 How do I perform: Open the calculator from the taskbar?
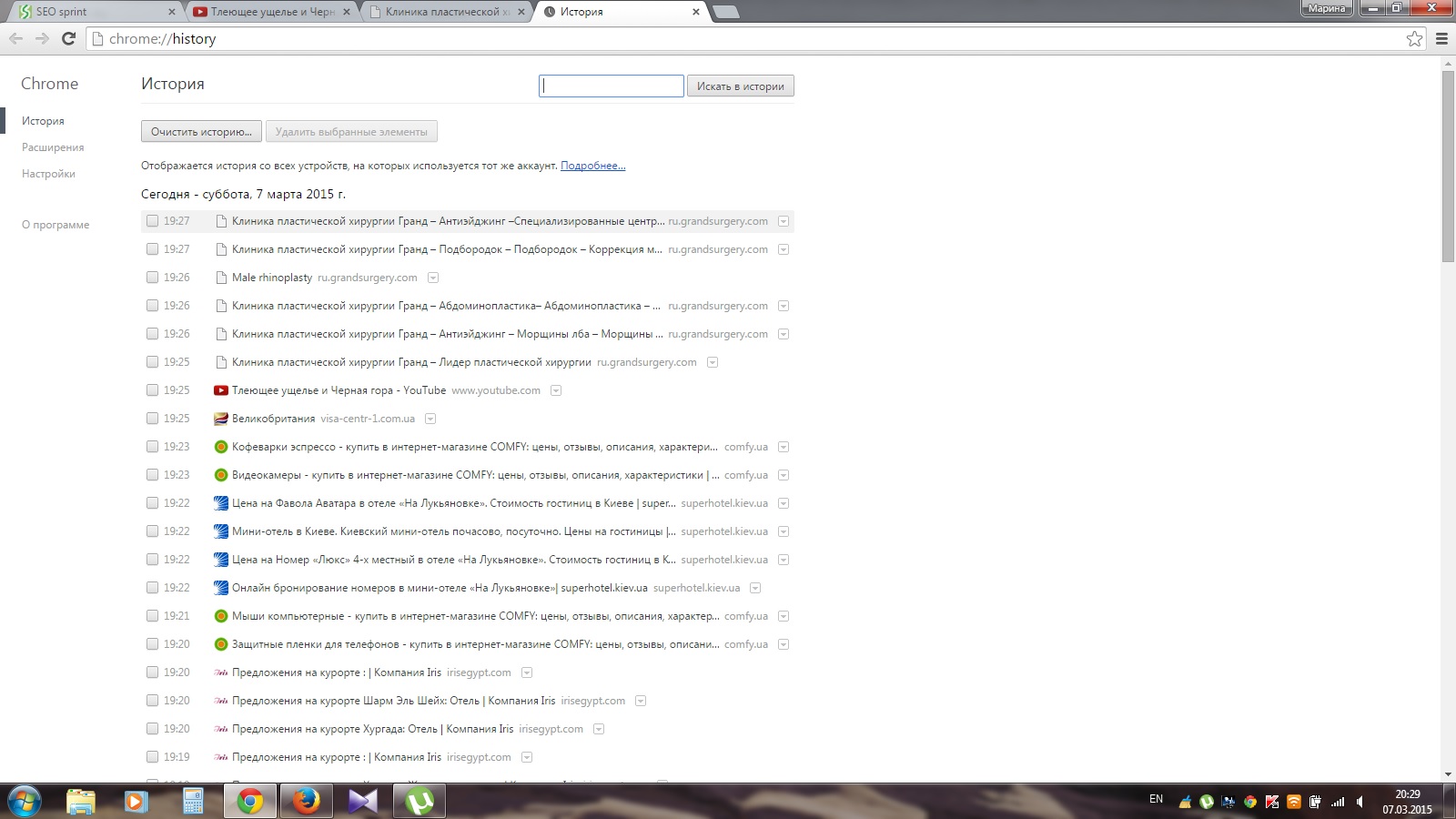(193, 801)
